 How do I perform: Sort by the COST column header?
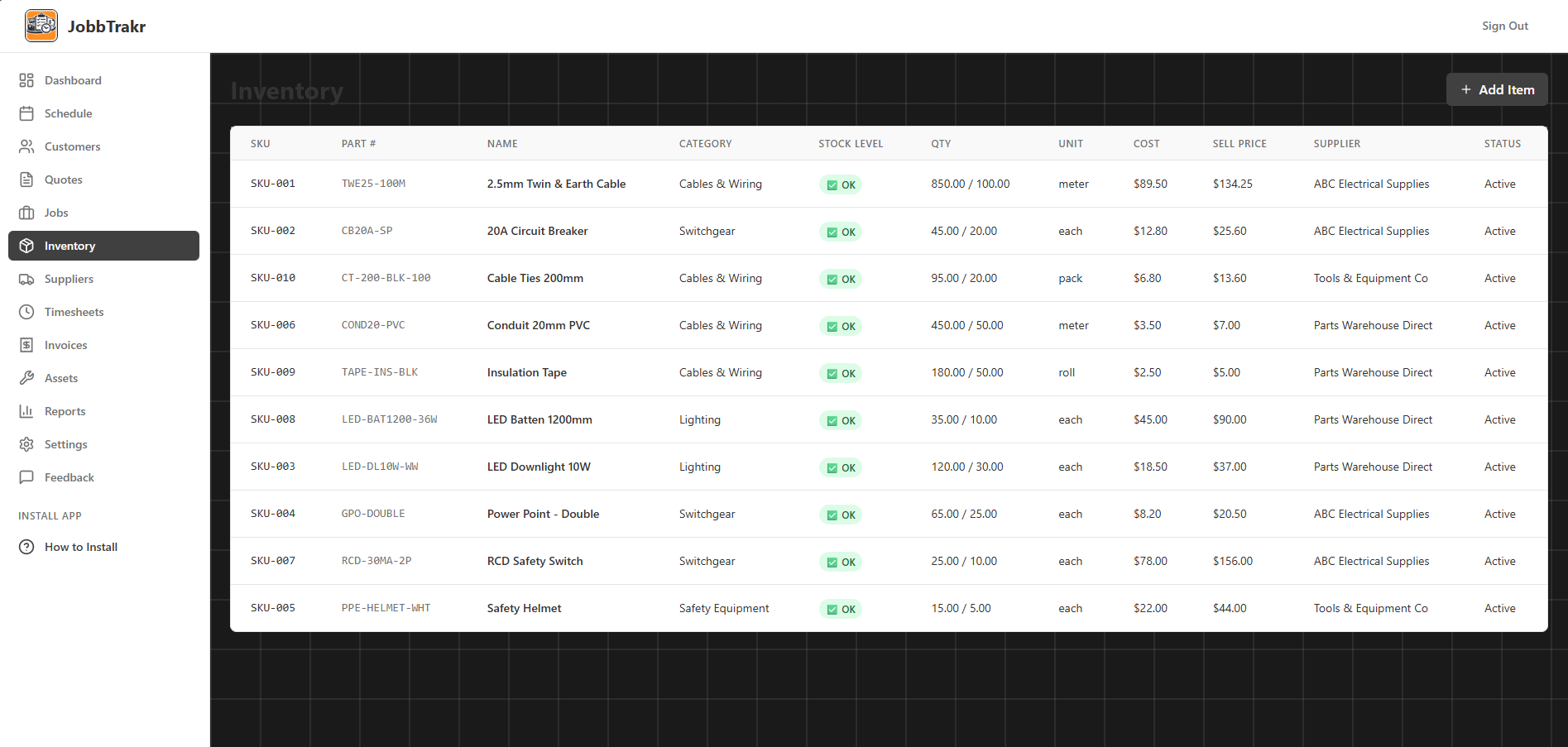click(x=1146, y=143)
